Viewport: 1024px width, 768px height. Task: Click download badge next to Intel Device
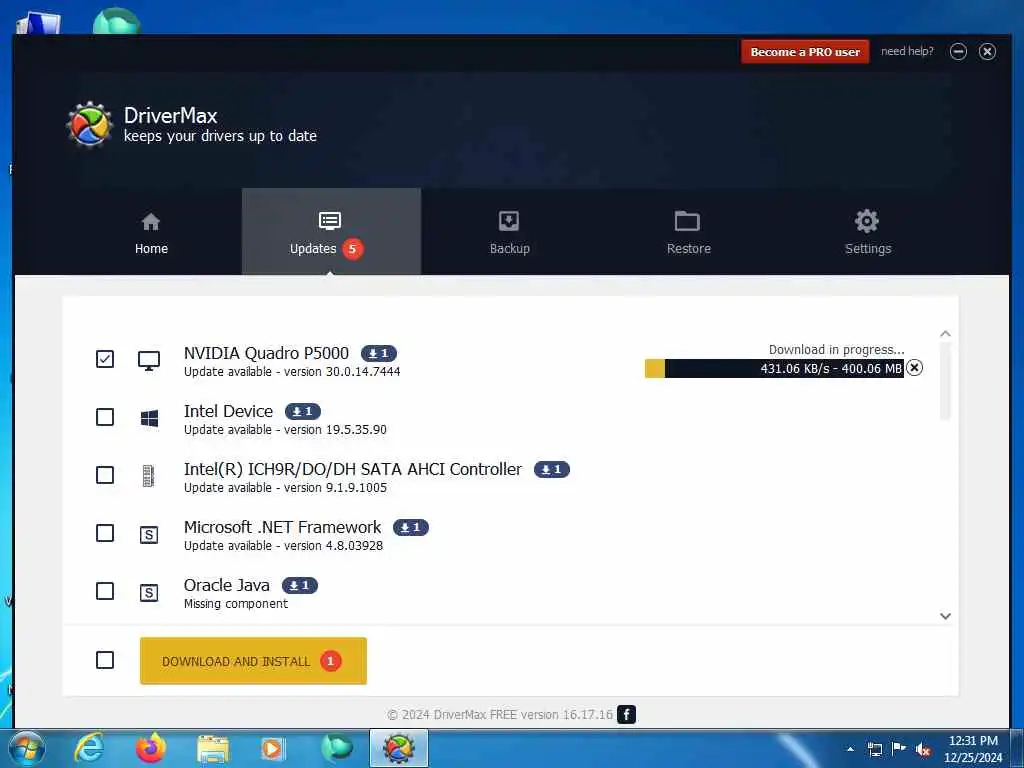pos(303,411)
